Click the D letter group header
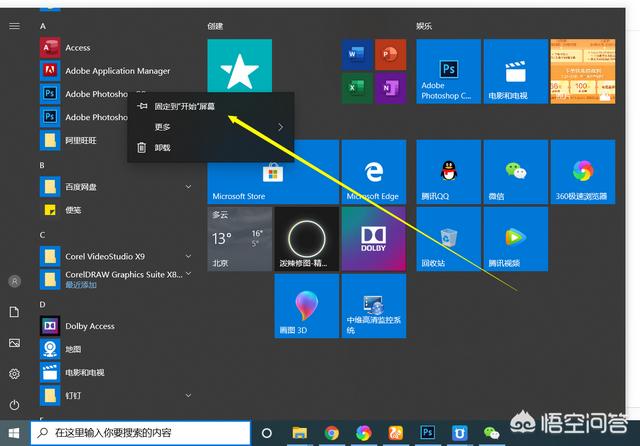 [x=42, y=305]
